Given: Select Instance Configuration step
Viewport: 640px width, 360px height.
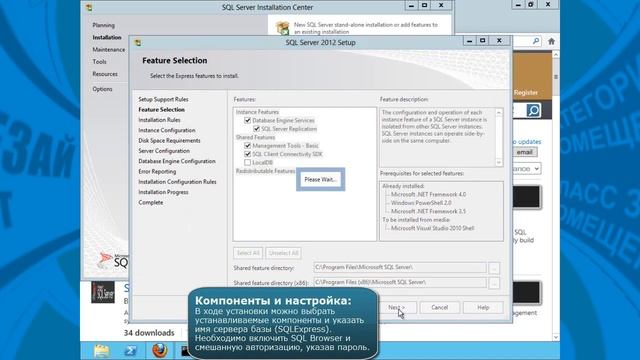Looking at the screenshot, I should tap(167, 130).
